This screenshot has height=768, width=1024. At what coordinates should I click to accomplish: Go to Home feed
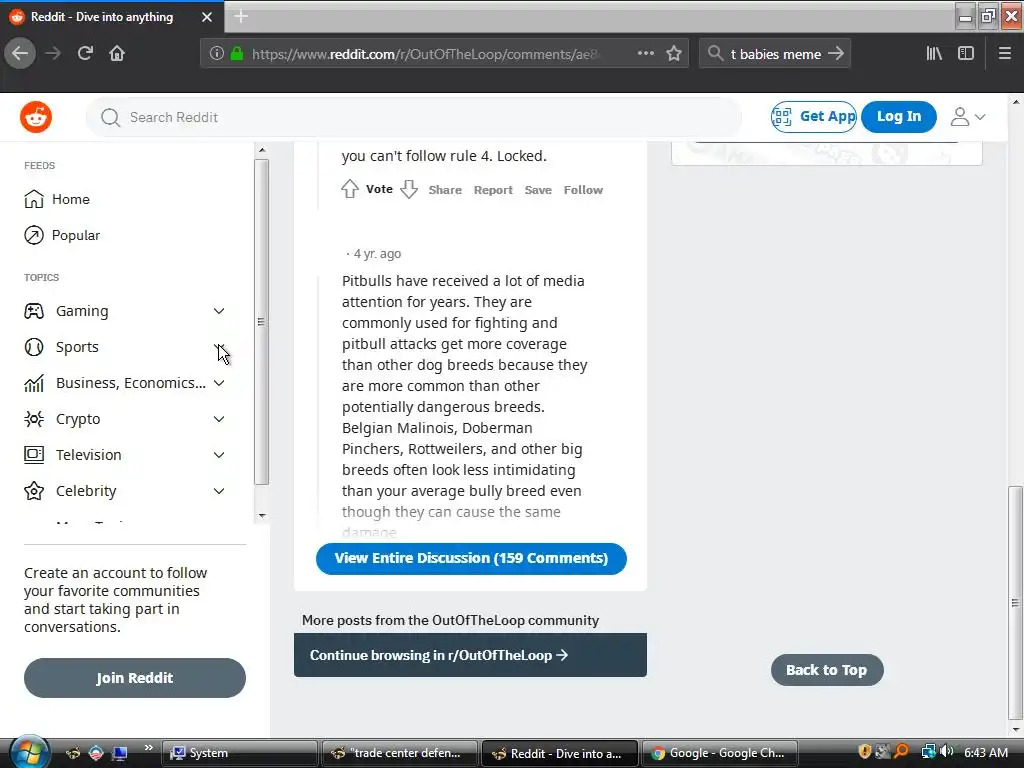click(57, 199)
